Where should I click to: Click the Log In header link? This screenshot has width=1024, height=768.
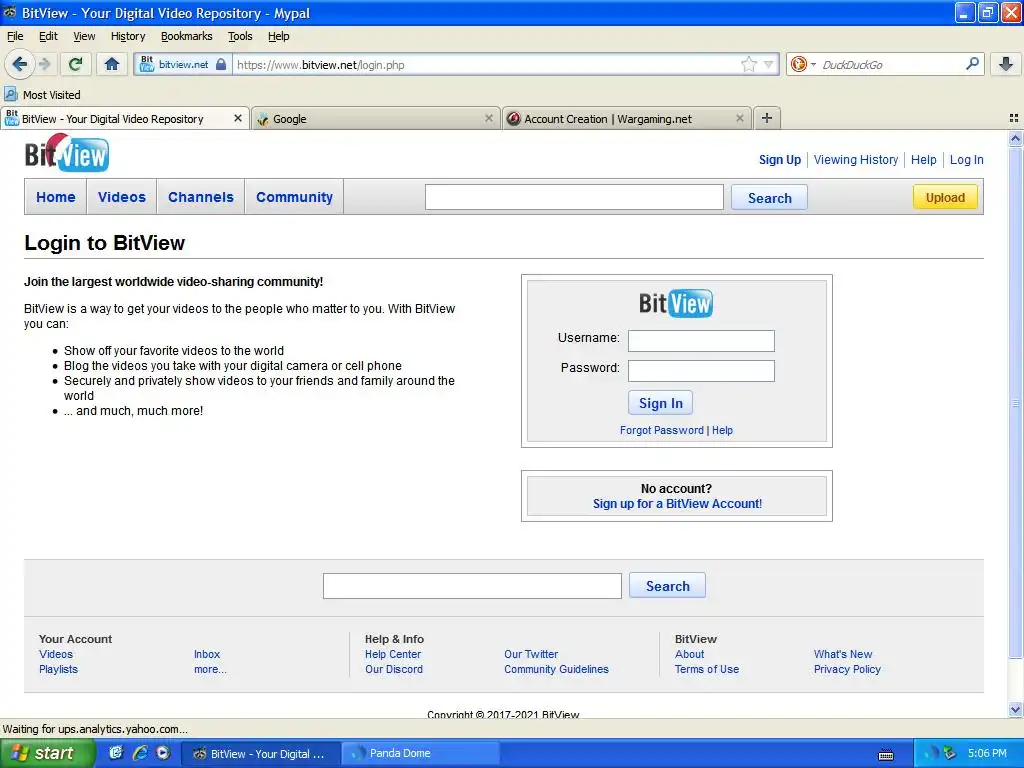[967, 159]
